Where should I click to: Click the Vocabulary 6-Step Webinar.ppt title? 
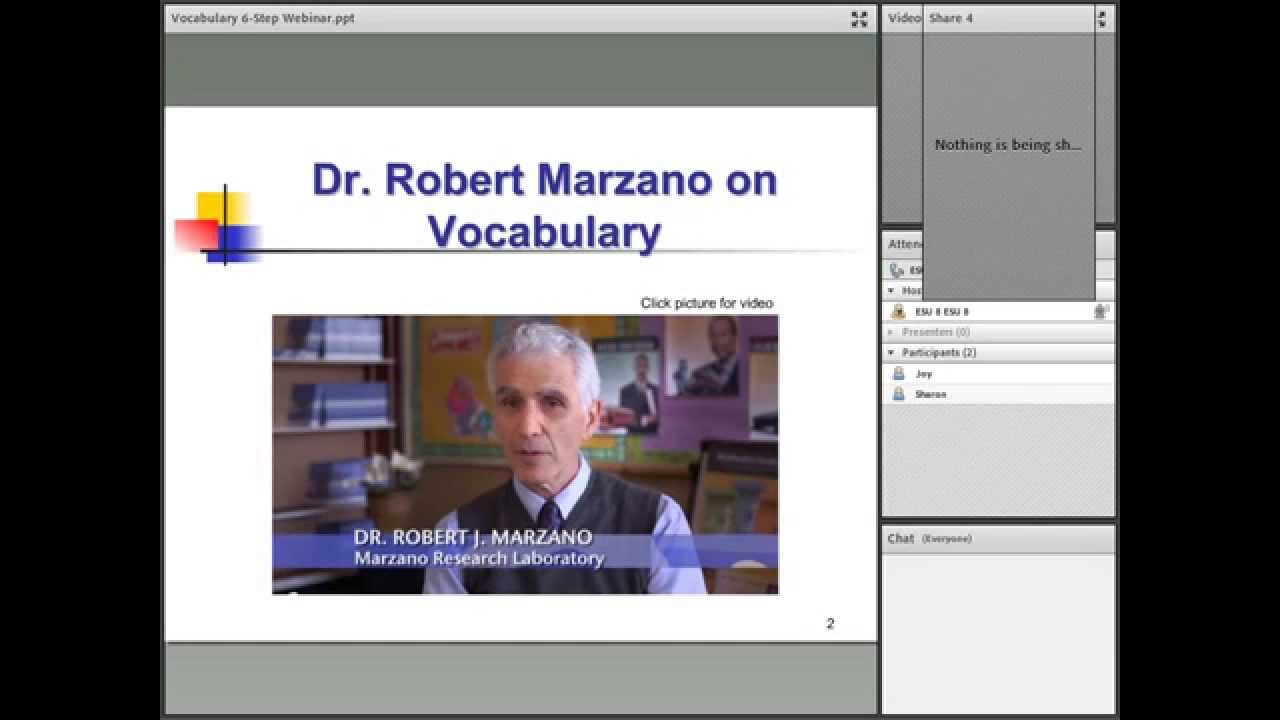263,18
